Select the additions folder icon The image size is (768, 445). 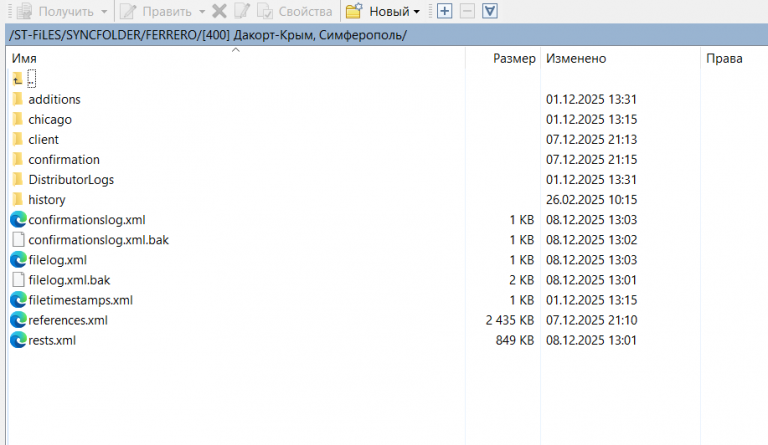pyautogui.click(x=18, y=99)
